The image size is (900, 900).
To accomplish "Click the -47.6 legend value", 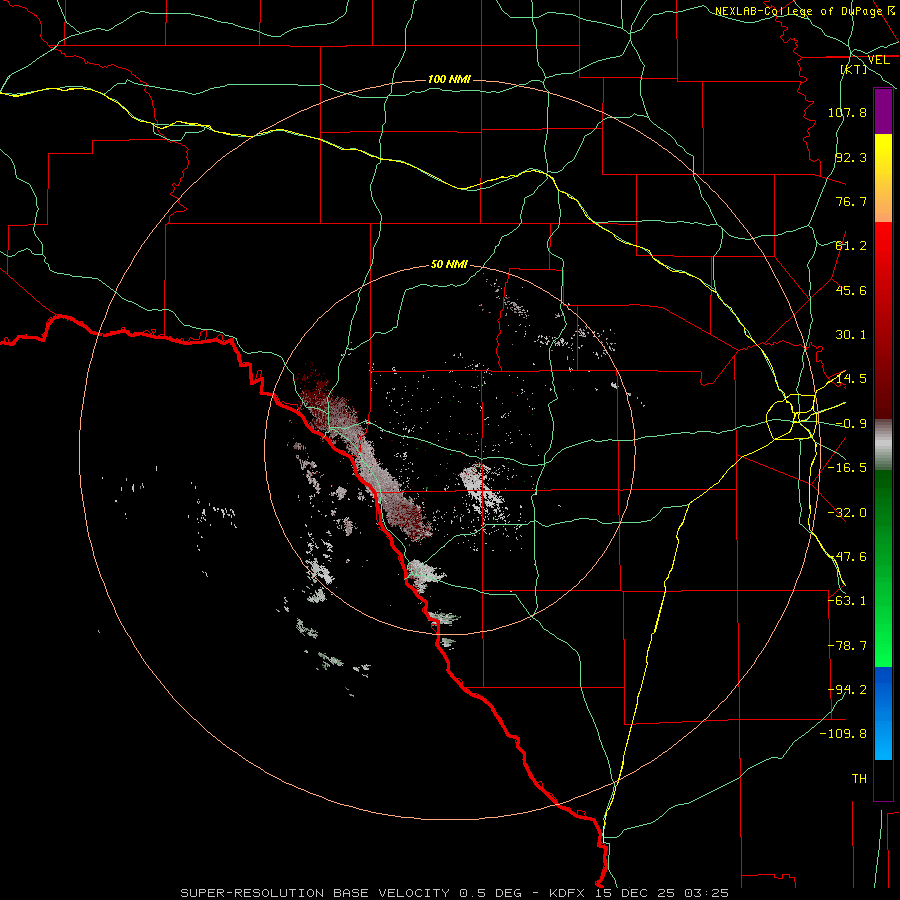I will (x=847, y=557).
